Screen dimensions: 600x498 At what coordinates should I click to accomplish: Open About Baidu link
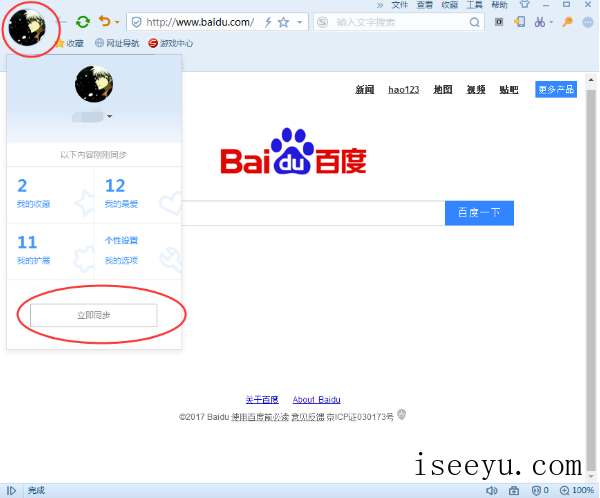coord(316,400)
